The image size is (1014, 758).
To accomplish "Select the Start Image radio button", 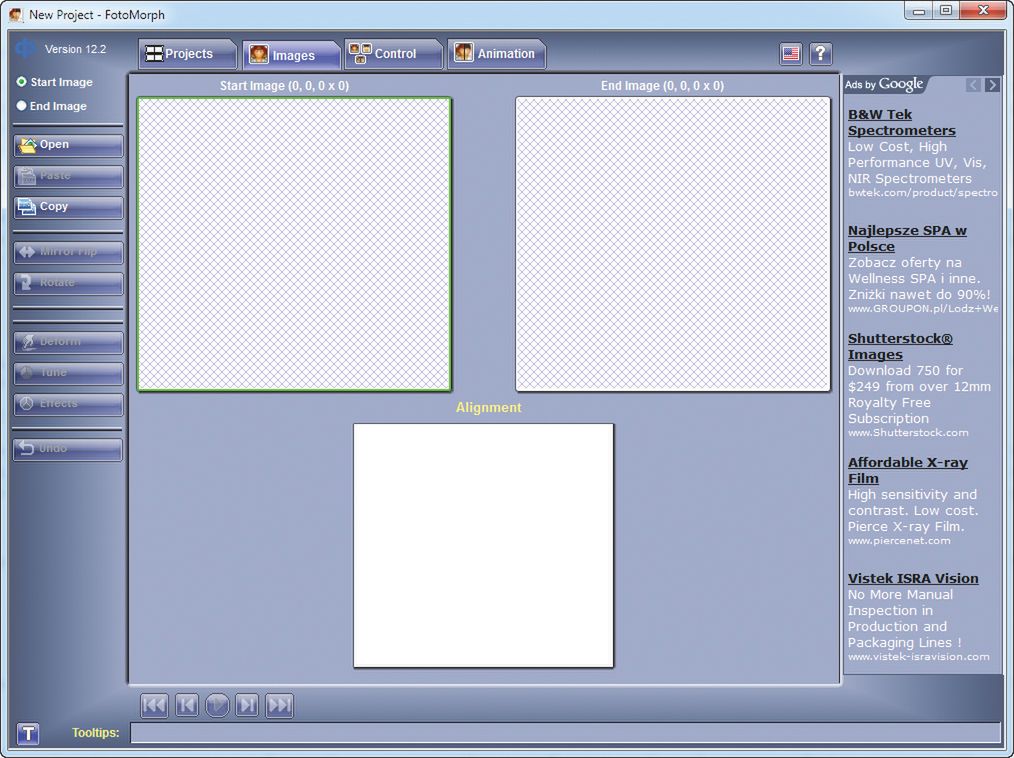I will 21,81.
